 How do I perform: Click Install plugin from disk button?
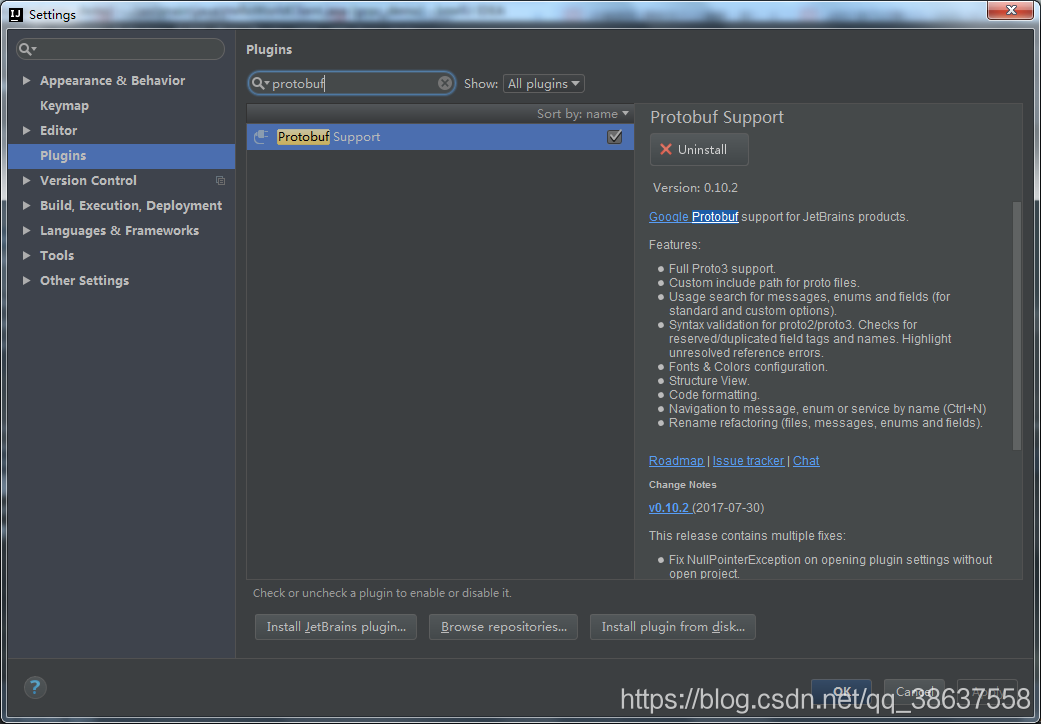[x=673, y=627]
